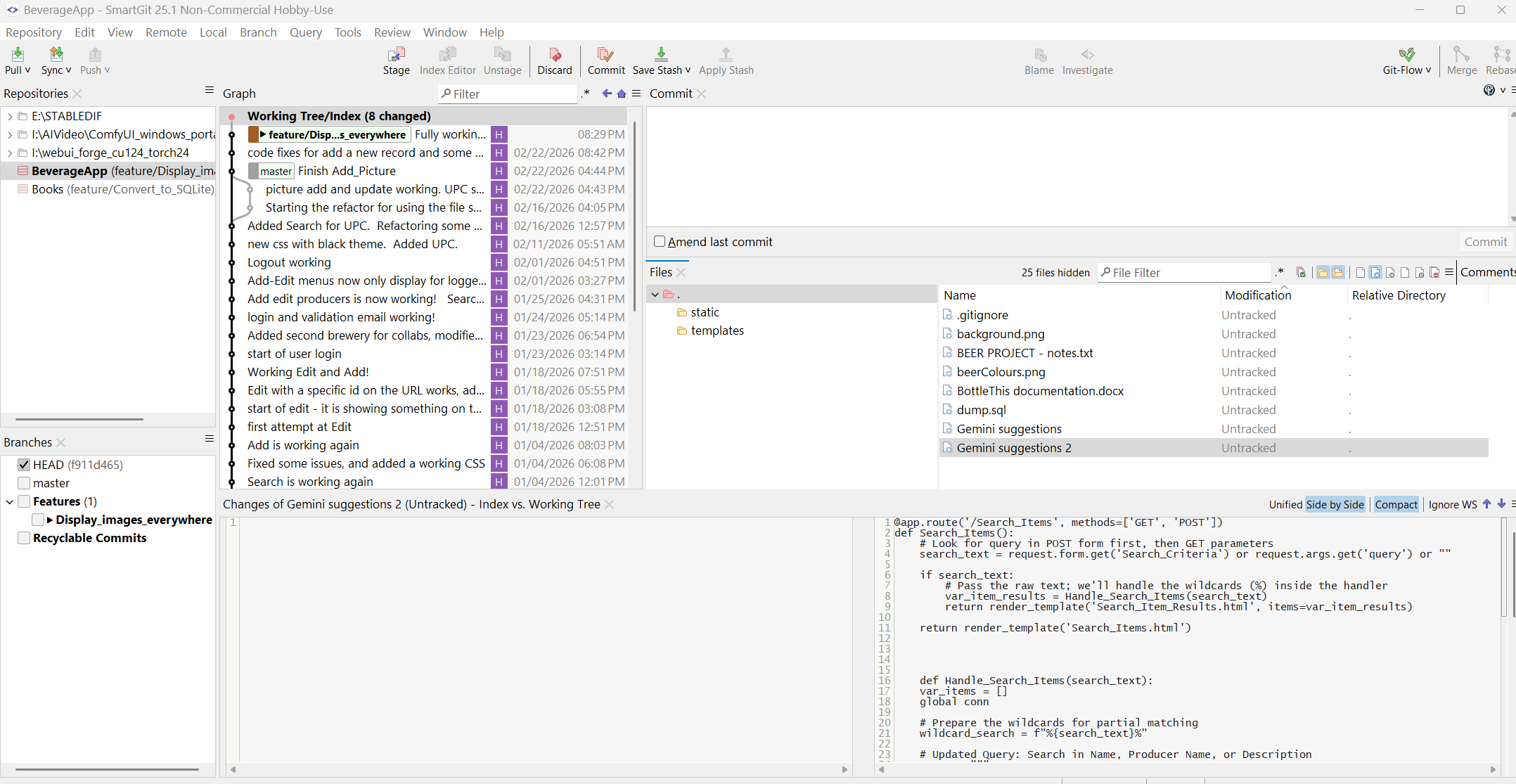
Task: Click the Unstage toolbar icon
Action: coord(502,61)
